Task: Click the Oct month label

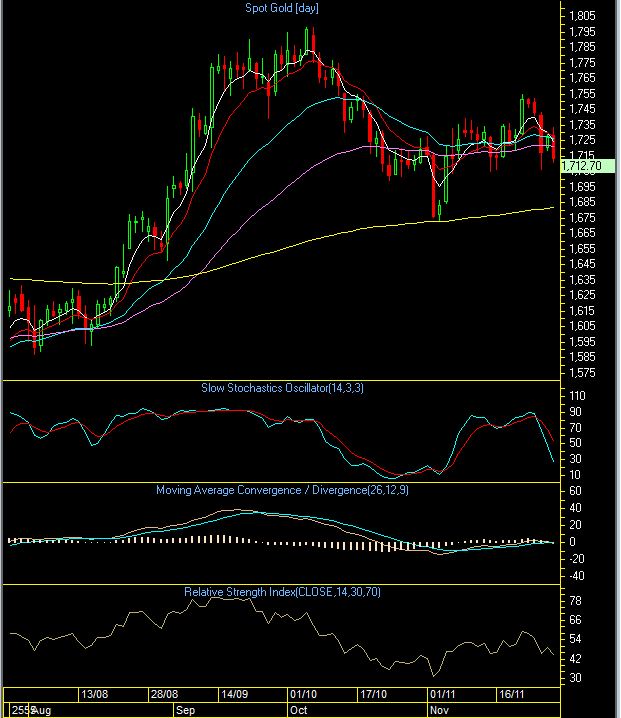Action: click(298, 709)
